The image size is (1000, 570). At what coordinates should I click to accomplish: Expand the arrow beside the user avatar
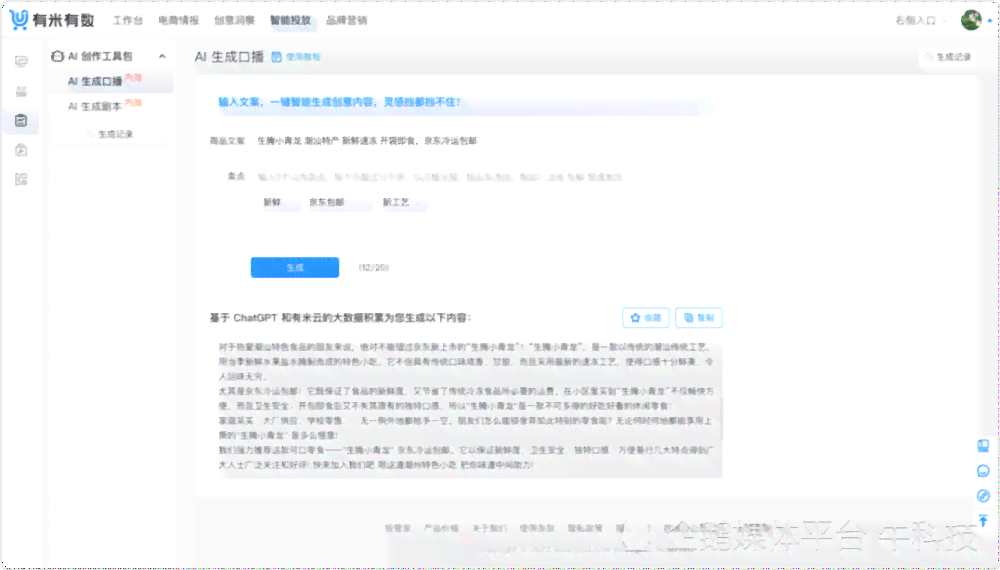(x=990, y=21)
